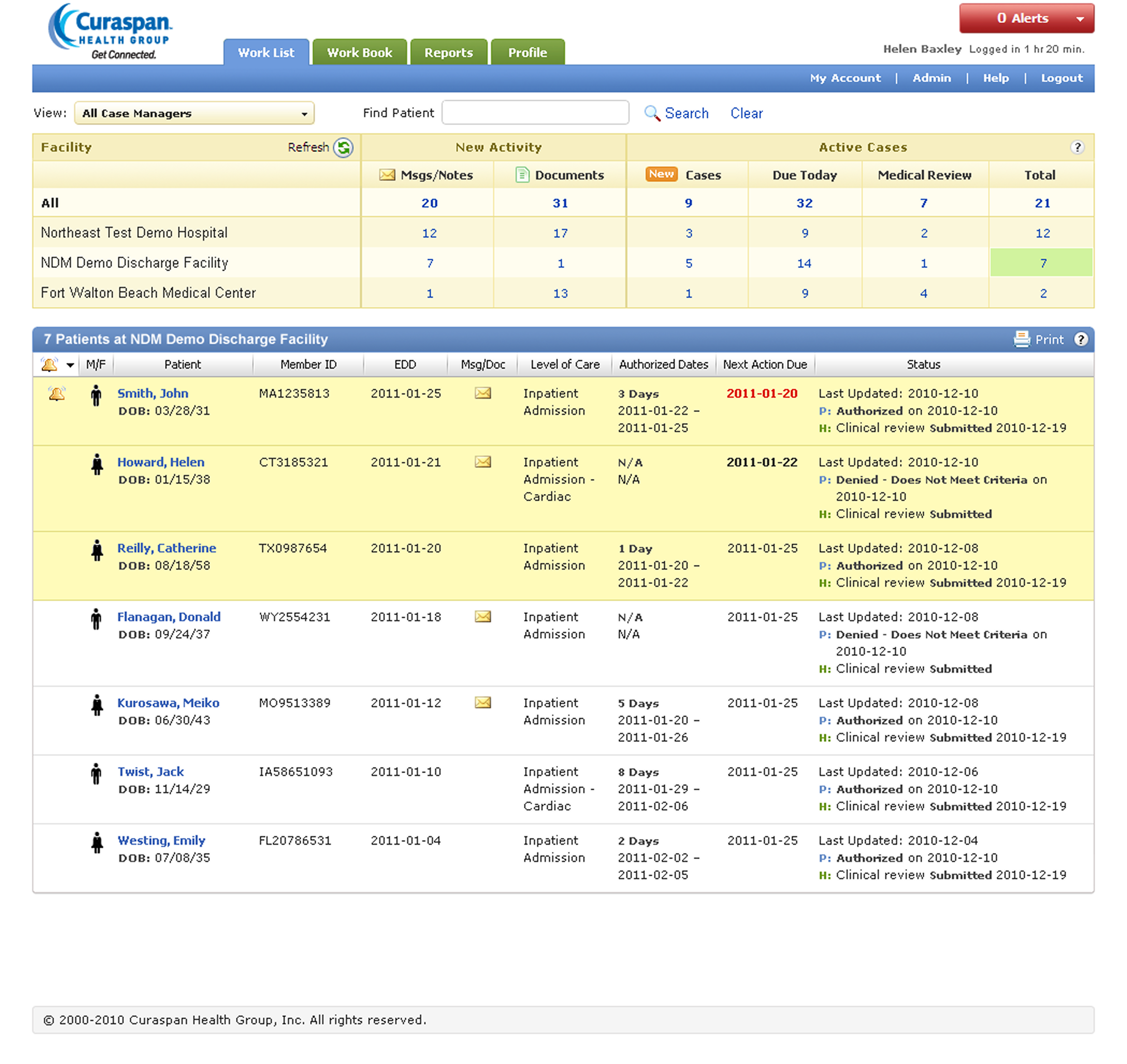Click the Print icon in the patients header
The image size is (1127, 1064).
(1022, 339)
